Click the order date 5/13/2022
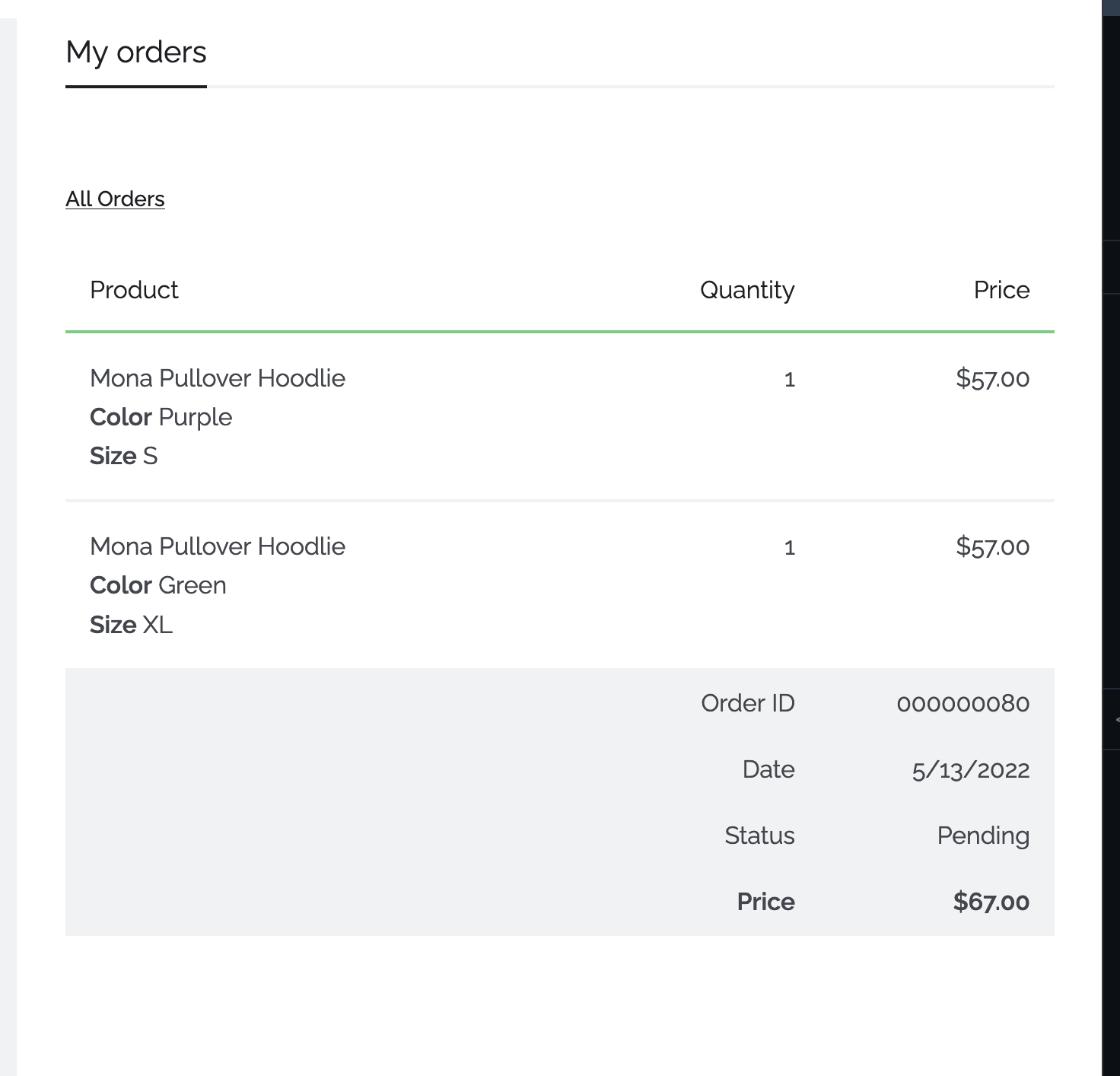 tap(970, 770)
